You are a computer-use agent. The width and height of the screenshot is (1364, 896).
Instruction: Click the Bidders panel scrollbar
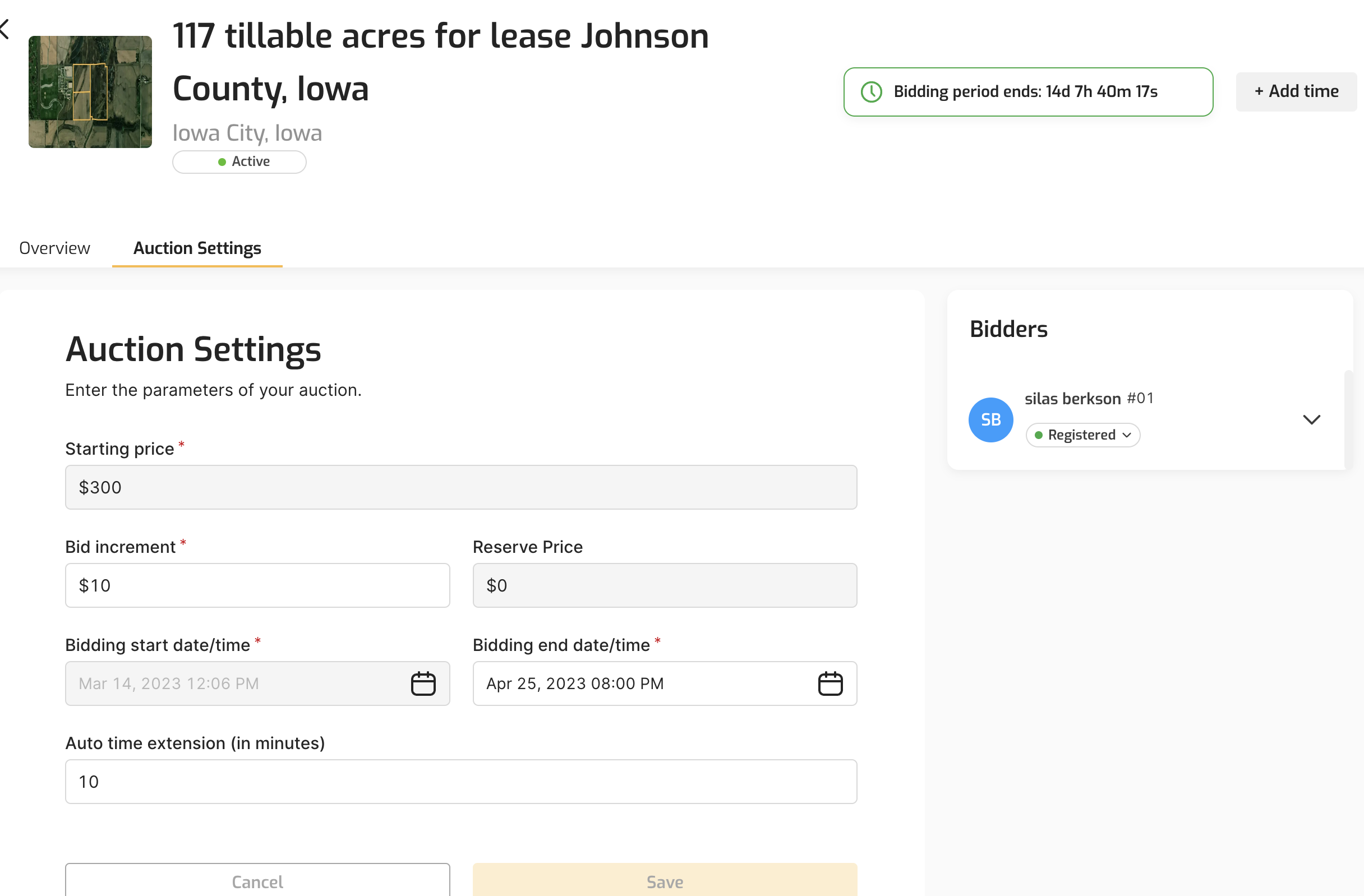(x=1348, y=419)
